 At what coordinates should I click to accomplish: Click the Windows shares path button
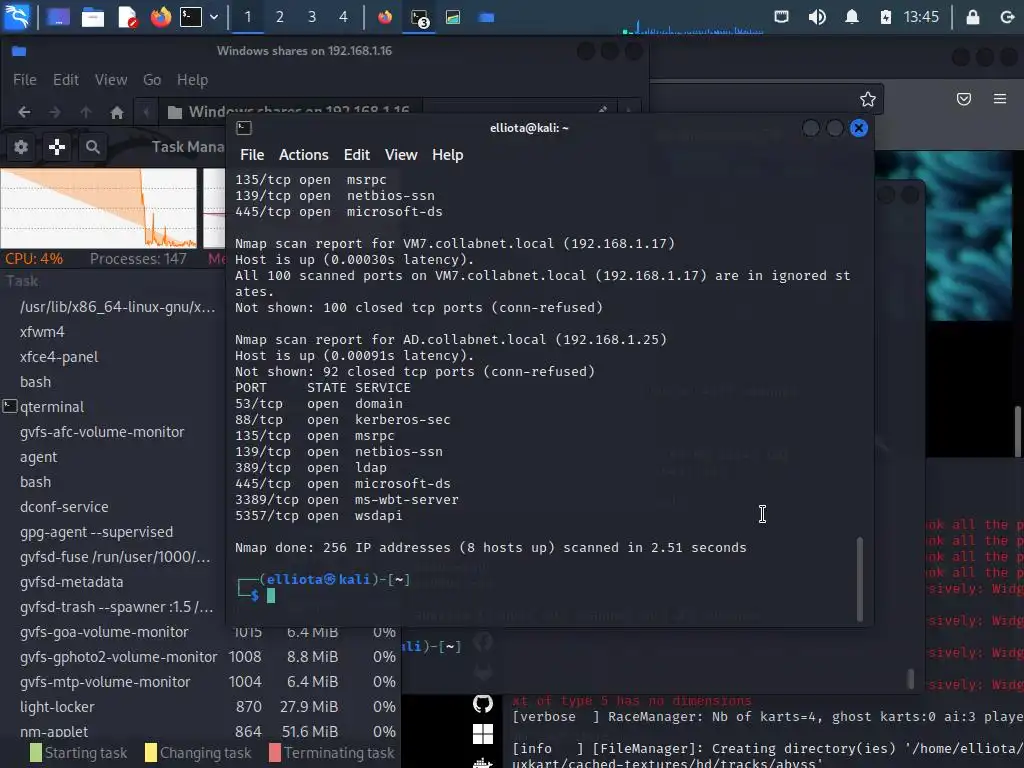(x=290, y=112)
